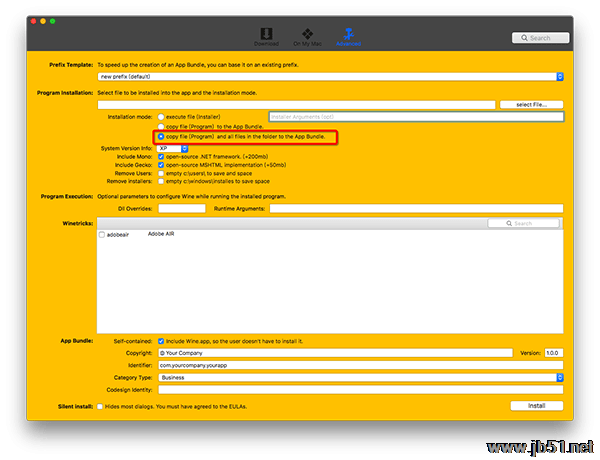Click the toolbar Search field
This screenshot has height=460, width=600.
click(547, 38)
